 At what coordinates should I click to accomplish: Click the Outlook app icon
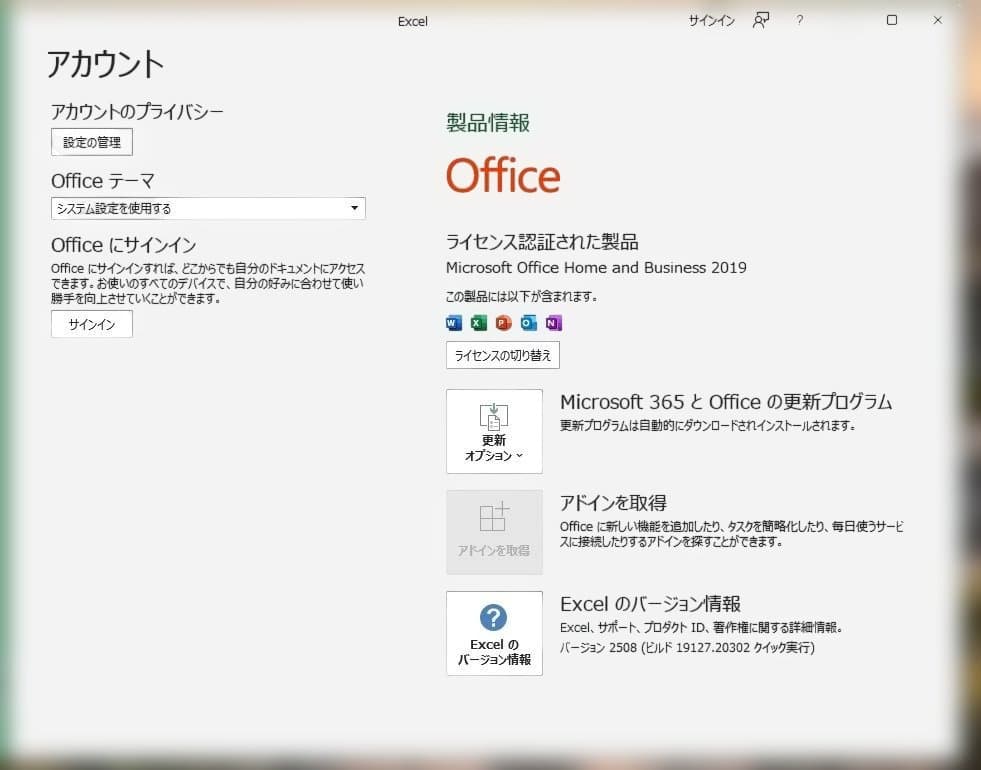point(529,323)
